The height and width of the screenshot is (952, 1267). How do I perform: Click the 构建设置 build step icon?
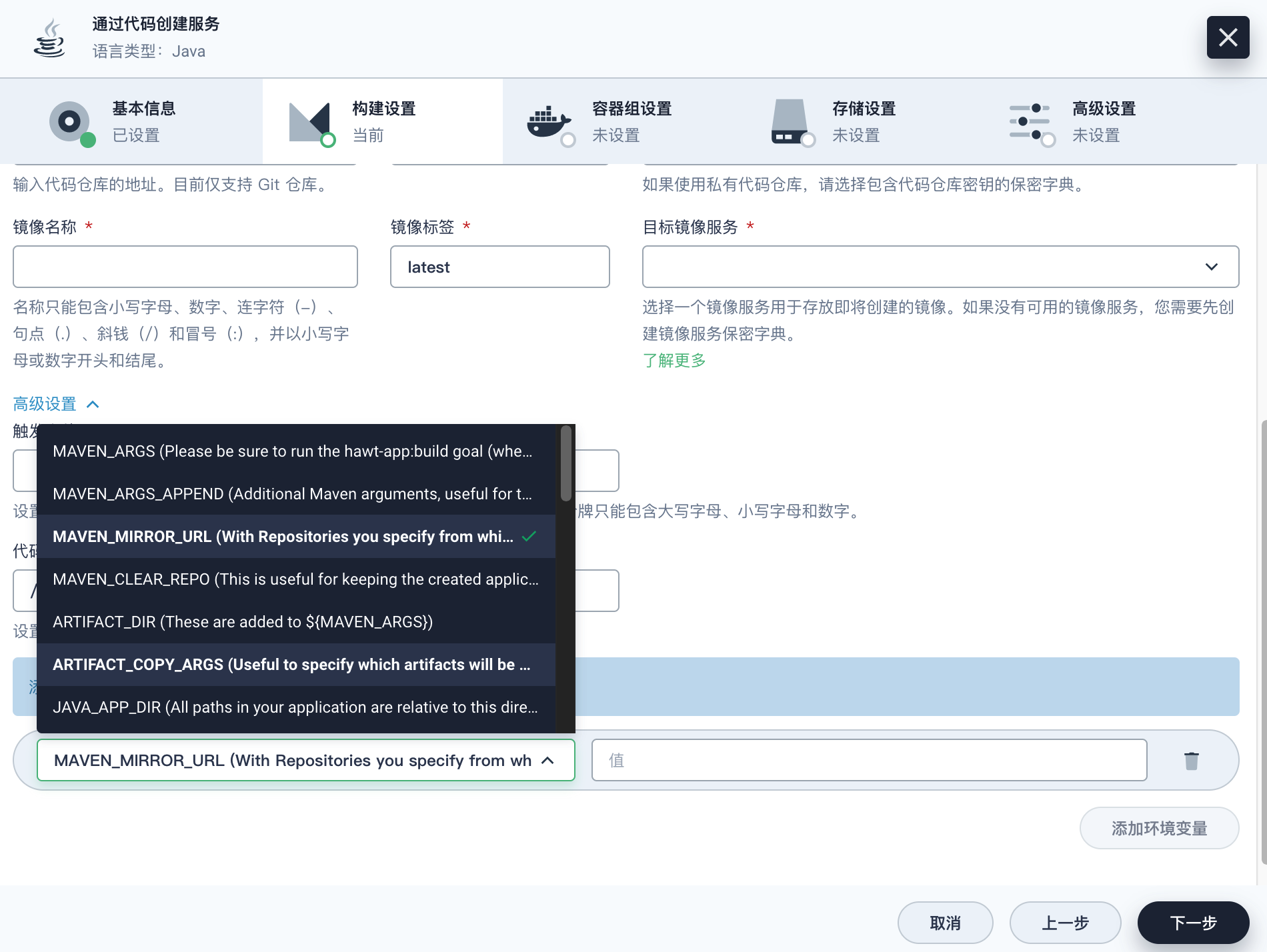click(311, 122)
